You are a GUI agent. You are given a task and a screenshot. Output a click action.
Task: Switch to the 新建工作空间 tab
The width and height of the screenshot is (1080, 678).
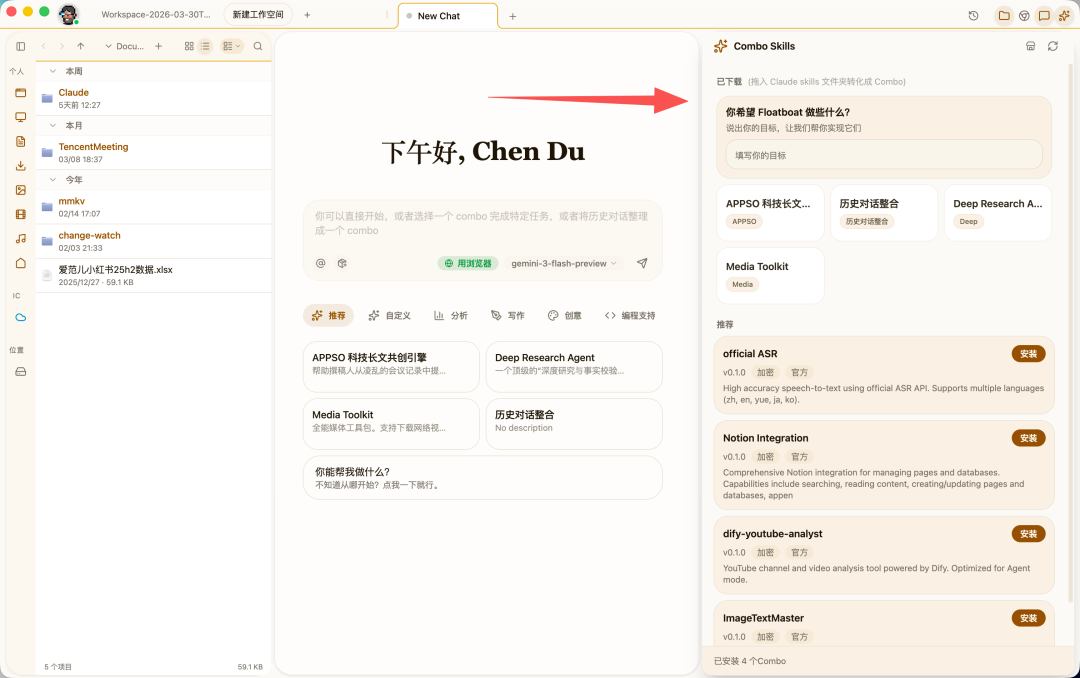(258, 15)
